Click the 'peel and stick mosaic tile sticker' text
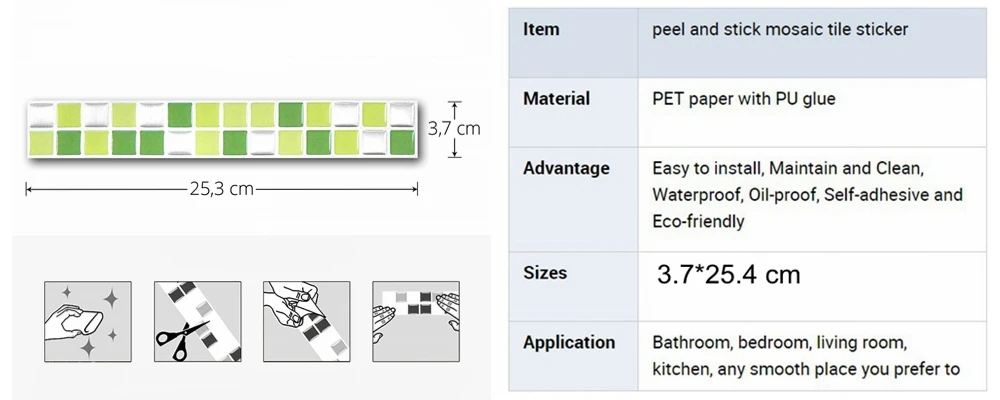This screenshot has width=1000, height=400. click(780, 29)
